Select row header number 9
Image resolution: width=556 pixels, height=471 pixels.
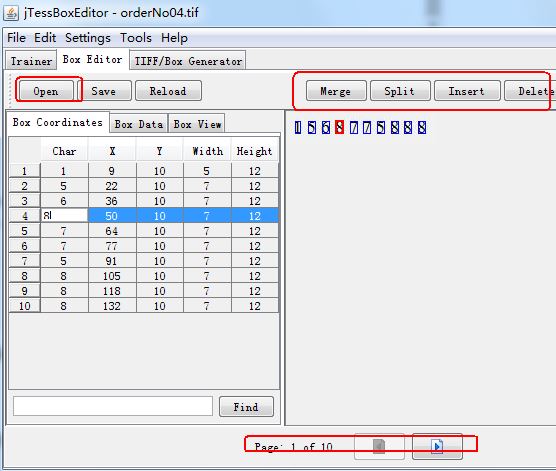pyautogui.click(x=24, y=290)
